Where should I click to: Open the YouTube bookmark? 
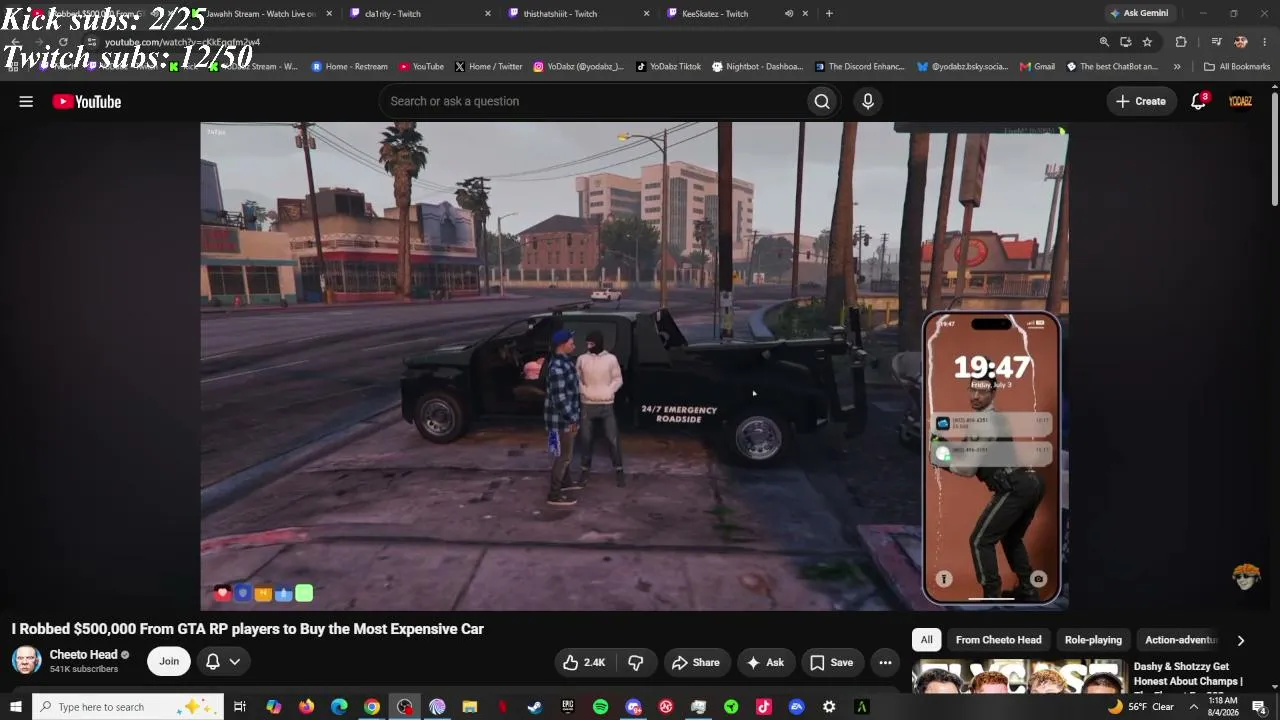421,67
